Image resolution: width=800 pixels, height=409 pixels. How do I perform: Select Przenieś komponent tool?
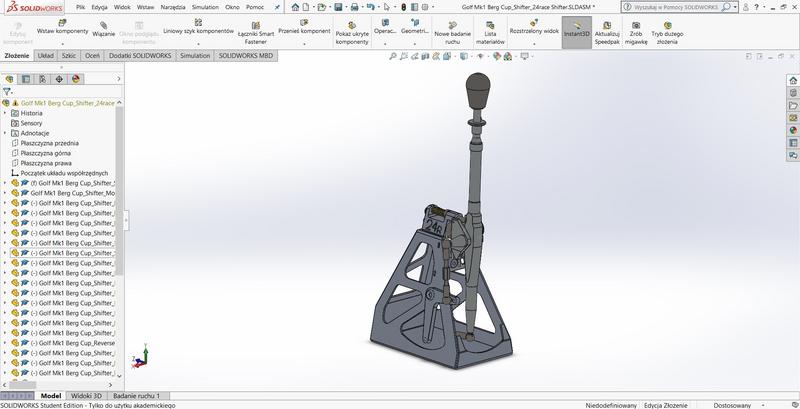click(x=304, y=27)
